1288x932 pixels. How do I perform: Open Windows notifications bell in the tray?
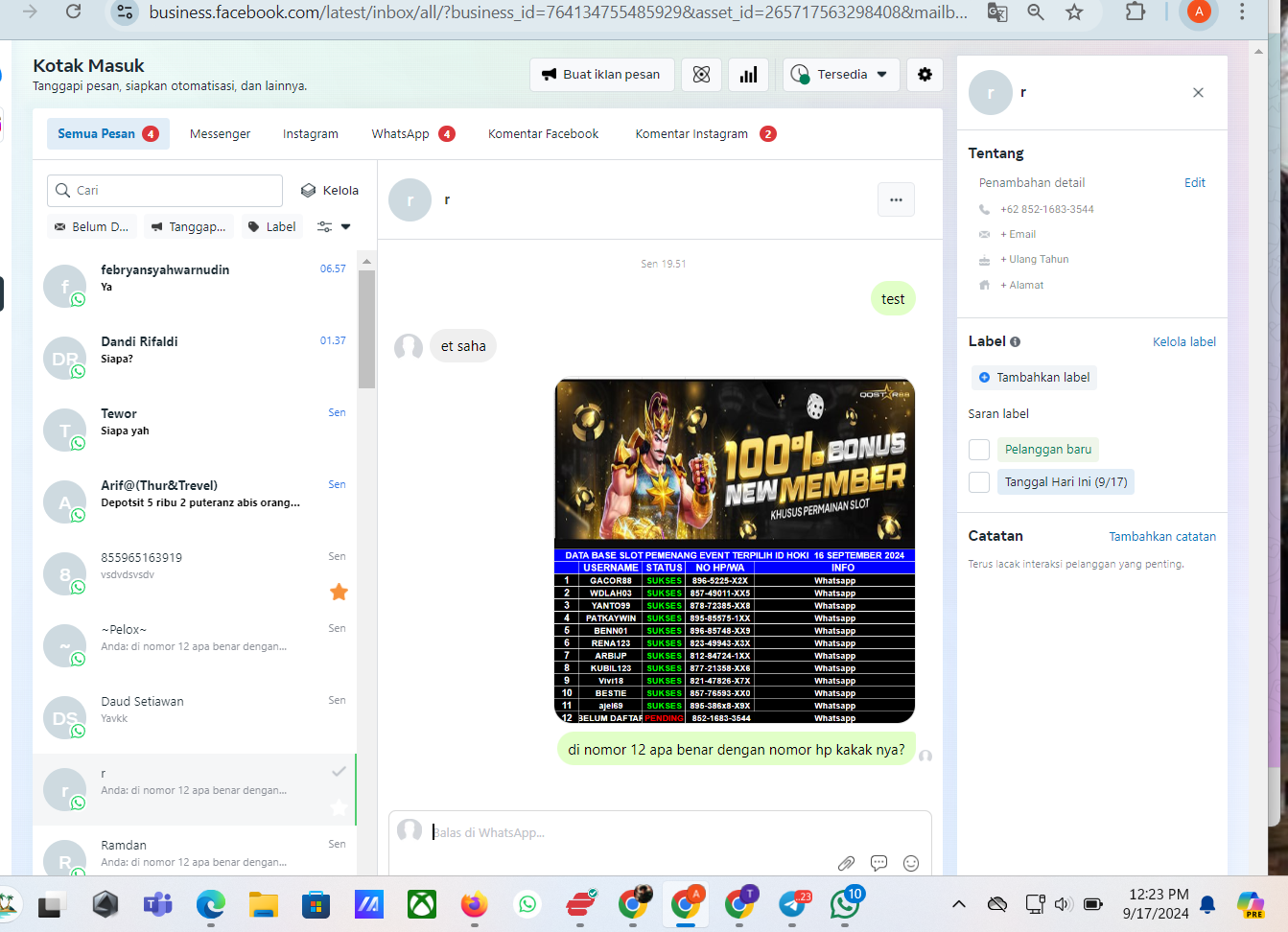(1207, 903)
